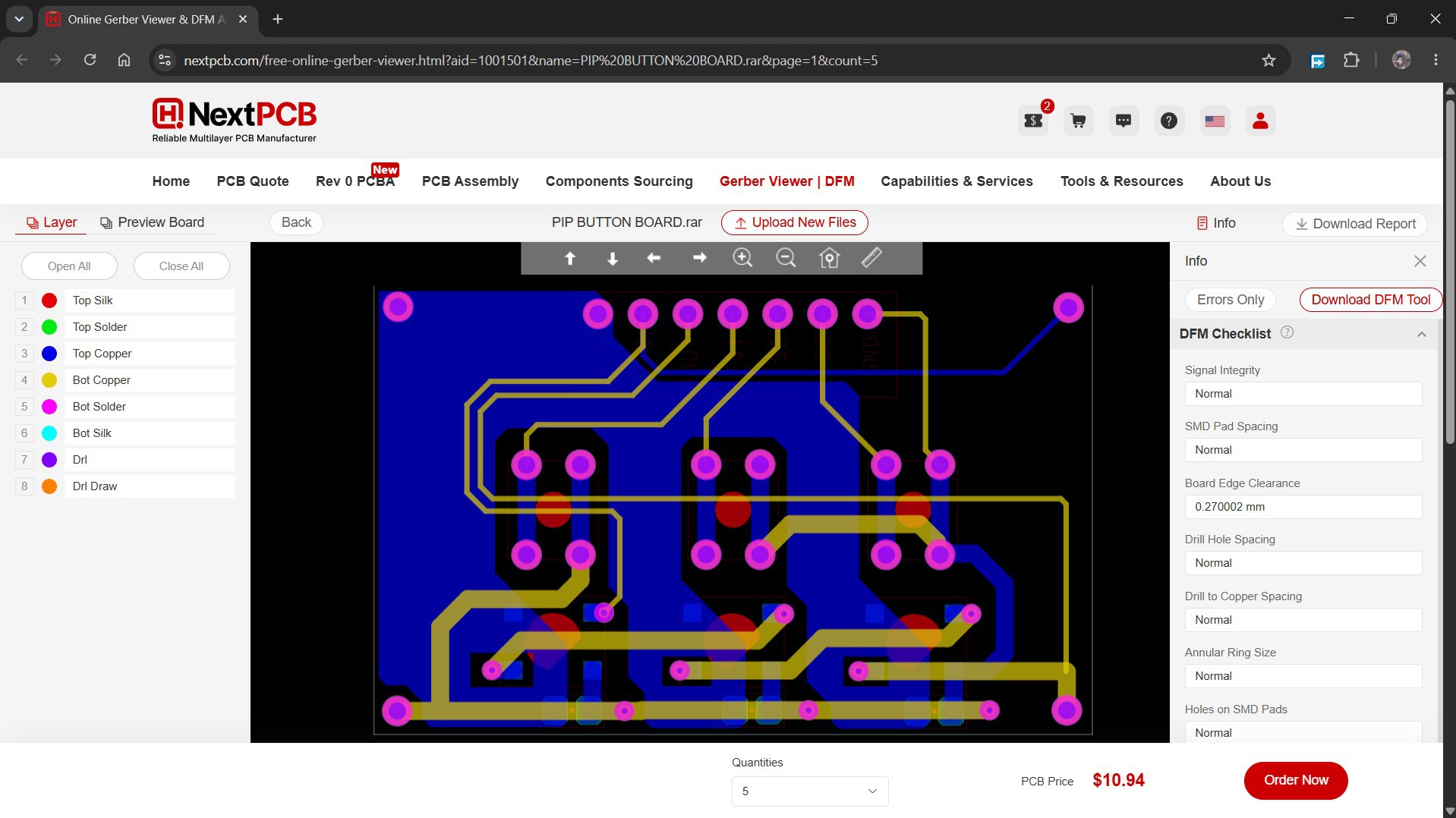This screenshot has width=1456, height=818.
Task: Click the zoom in magnifier icon
Action: (x=742, y=258)
